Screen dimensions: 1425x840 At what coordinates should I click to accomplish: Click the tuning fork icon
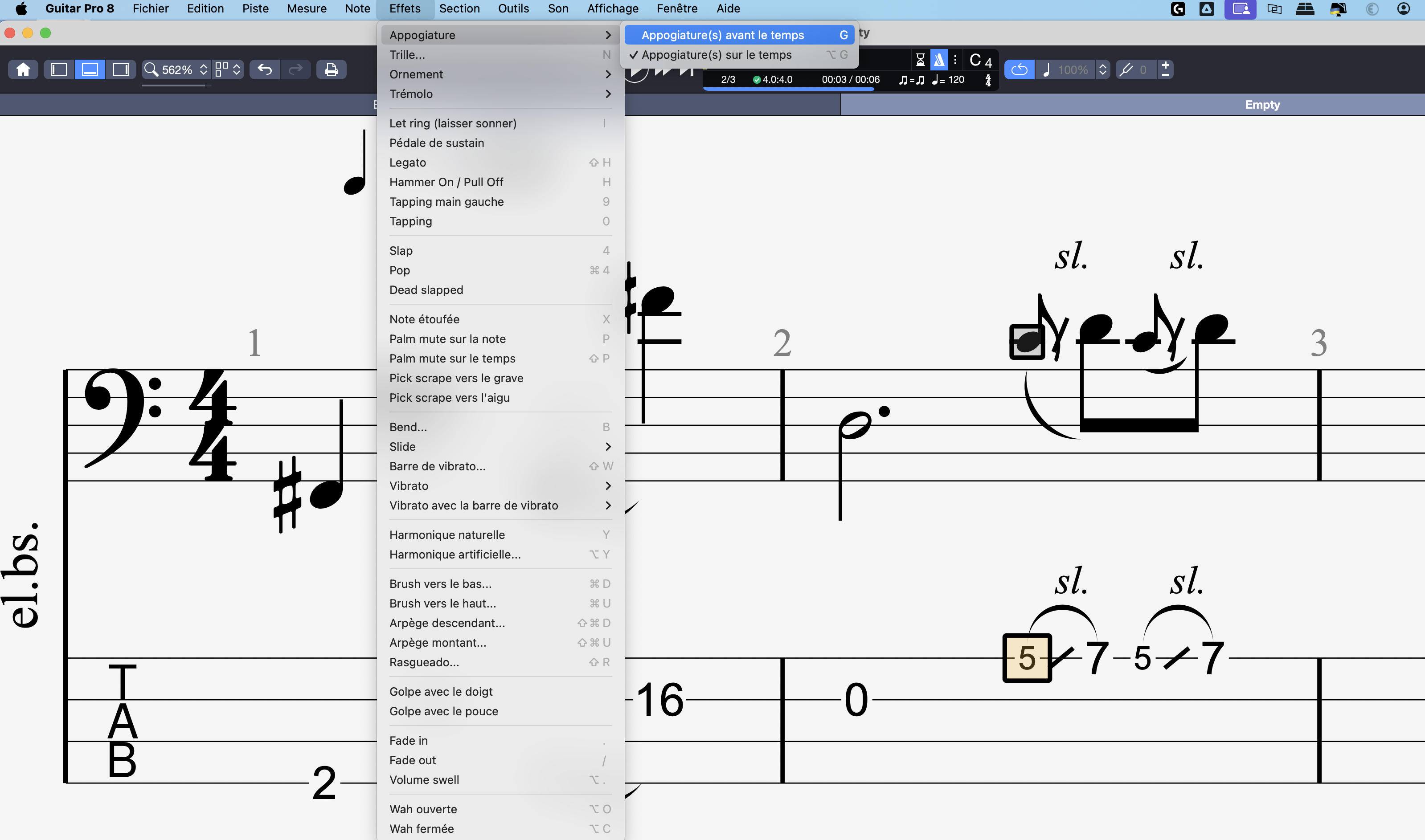pos(1126,69)
